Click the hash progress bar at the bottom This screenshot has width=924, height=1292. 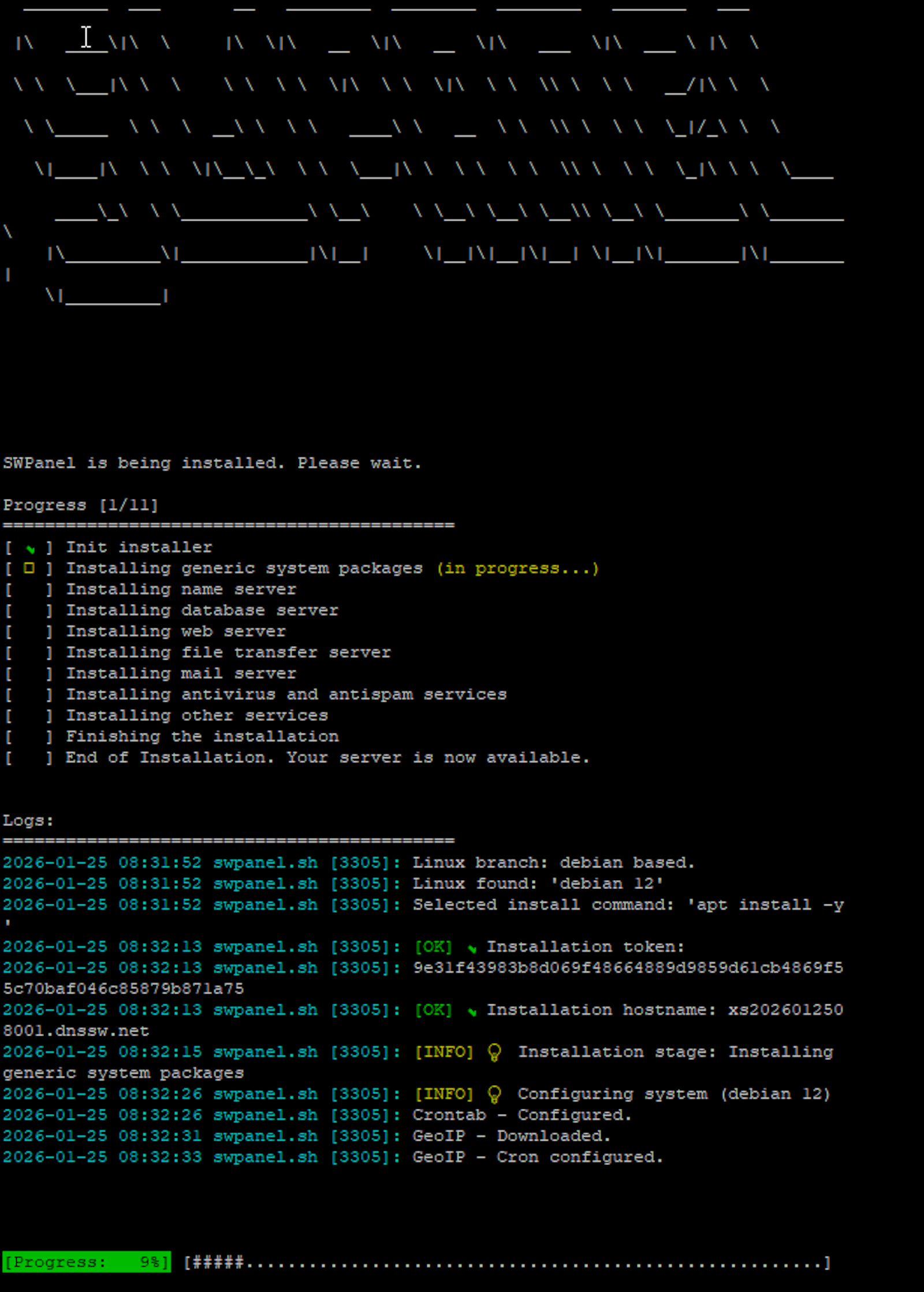point(507,1263)
